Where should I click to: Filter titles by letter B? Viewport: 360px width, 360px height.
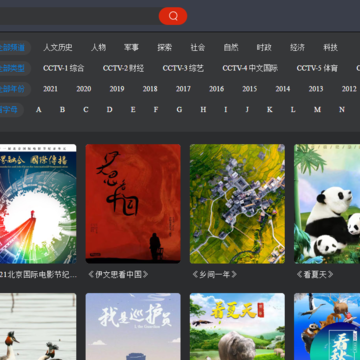[x=62, y=110]
